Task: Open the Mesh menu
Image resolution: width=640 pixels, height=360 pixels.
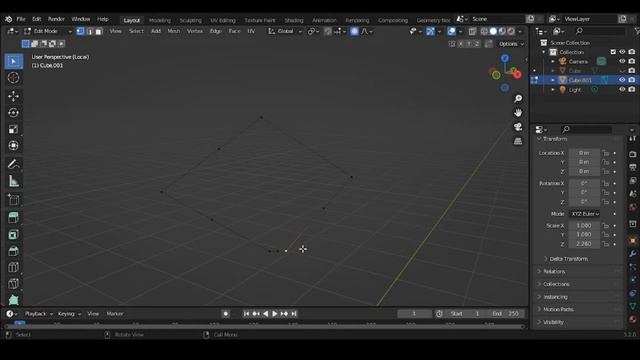Action: (x=173, y=31)
